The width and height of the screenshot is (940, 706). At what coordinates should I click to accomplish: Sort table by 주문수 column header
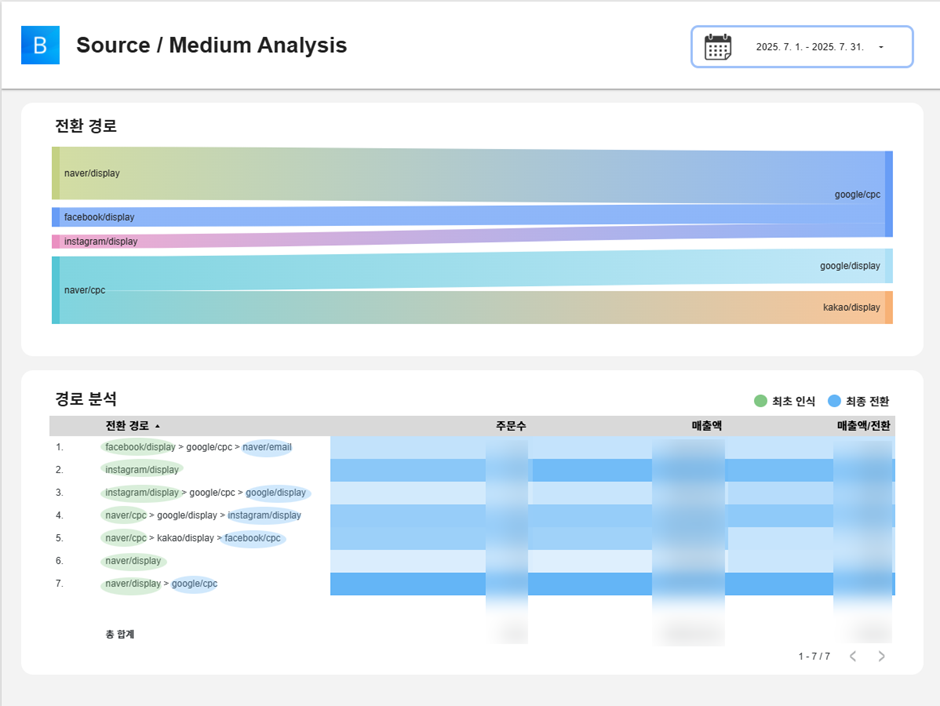coord(510,426)
